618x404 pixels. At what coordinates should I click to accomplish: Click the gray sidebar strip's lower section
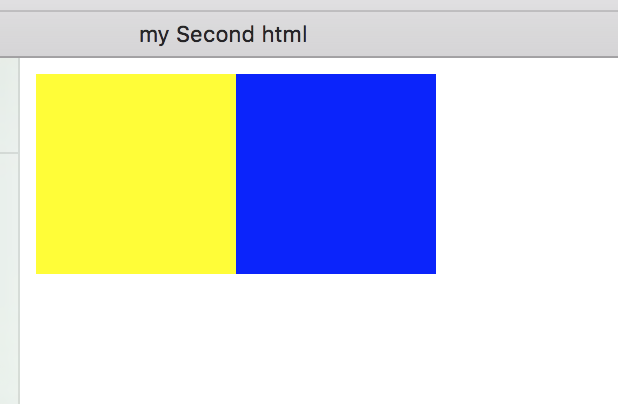(x=9, y=280)
